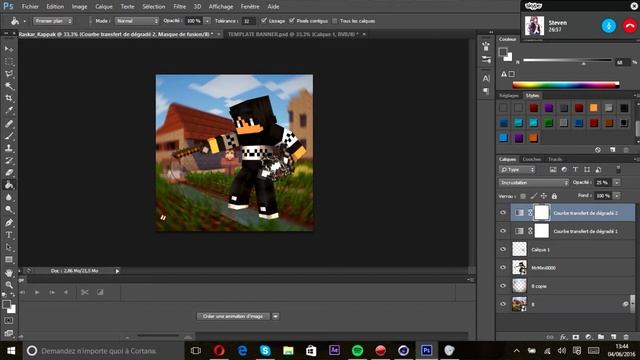
Task: Hide the Calque 1 layer
Action: (x=503, y=249)
